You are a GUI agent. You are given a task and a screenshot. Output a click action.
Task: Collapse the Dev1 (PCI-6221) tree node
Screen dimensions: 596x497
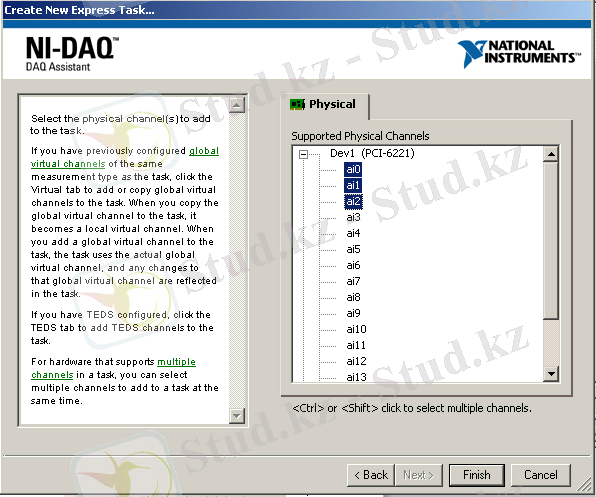pyautogui.click(x=303, y=154)
